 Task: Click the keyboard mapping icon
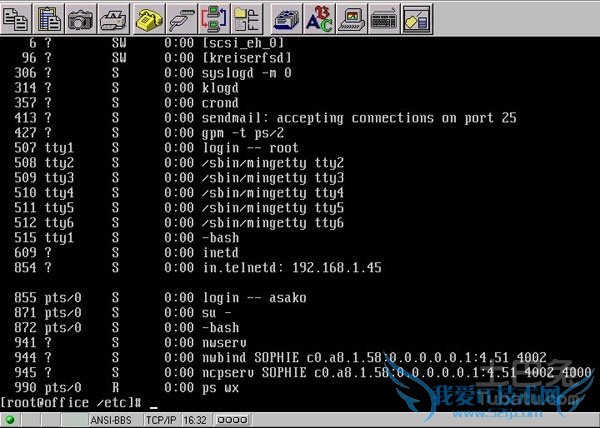[x=384, y=19]
